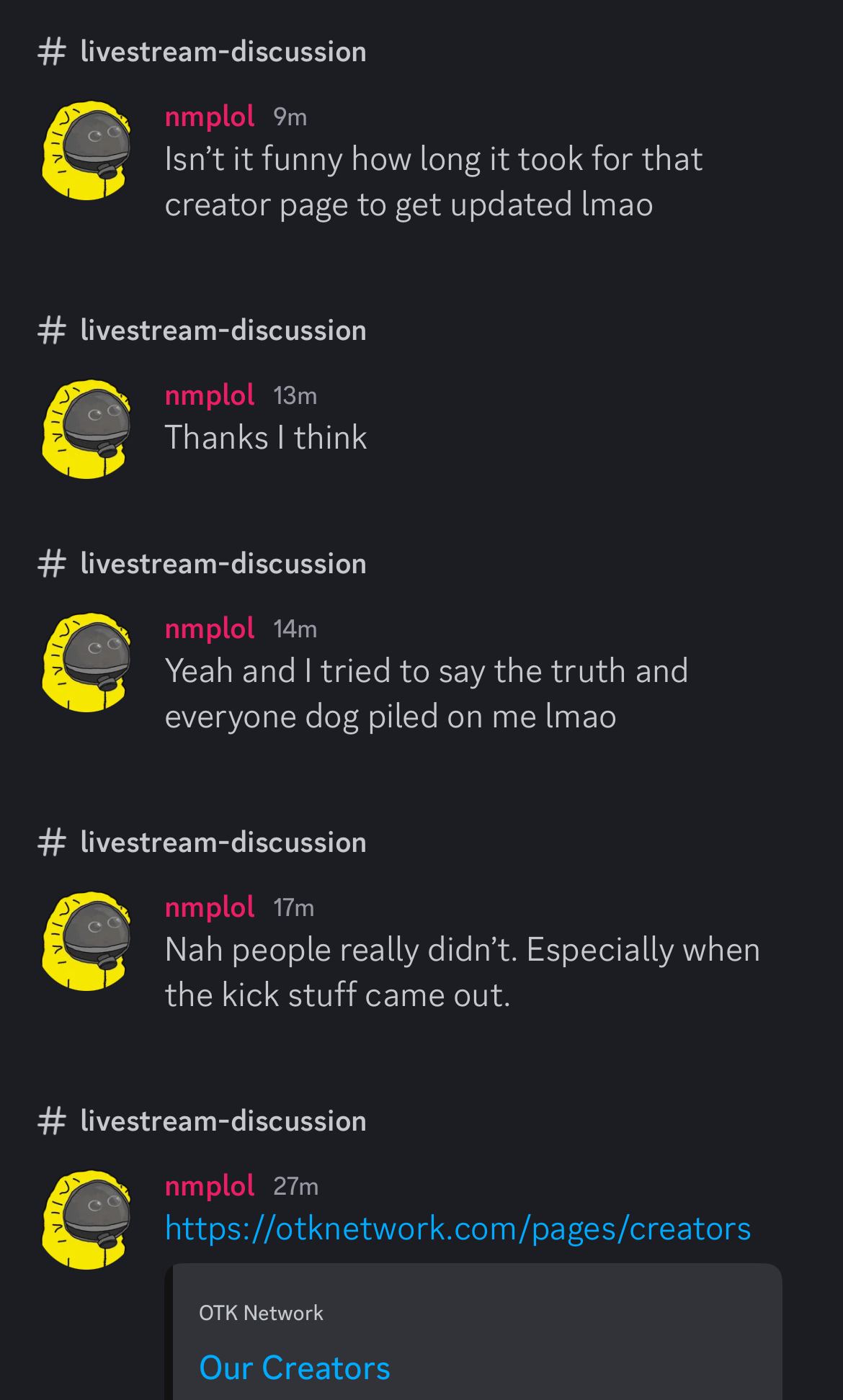843x1400 pixels.
Task: Tap the hash icon above the 27m message
Action: tap(52, 1121)
